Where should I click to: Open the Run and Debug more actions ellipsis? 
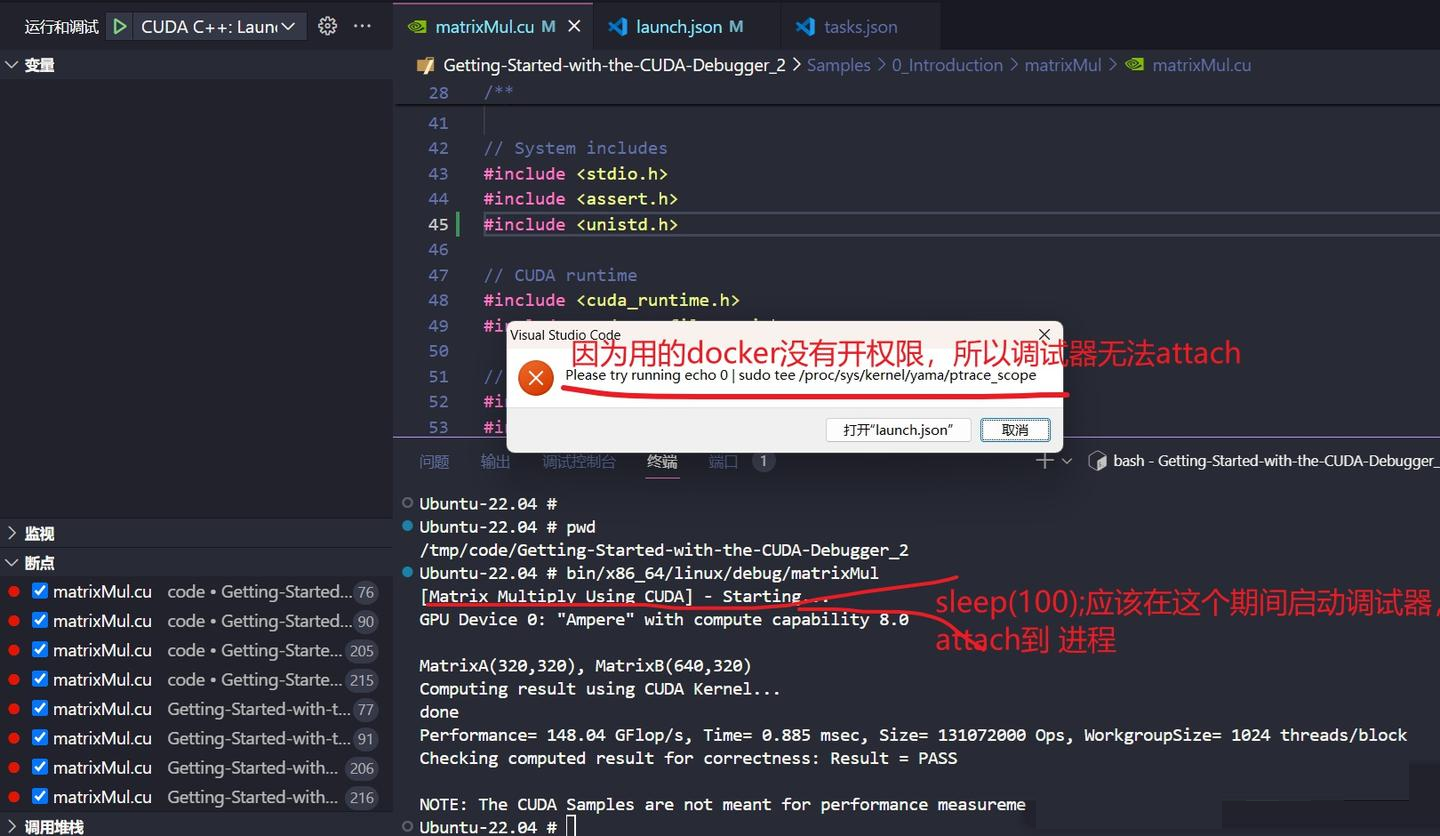362,27
